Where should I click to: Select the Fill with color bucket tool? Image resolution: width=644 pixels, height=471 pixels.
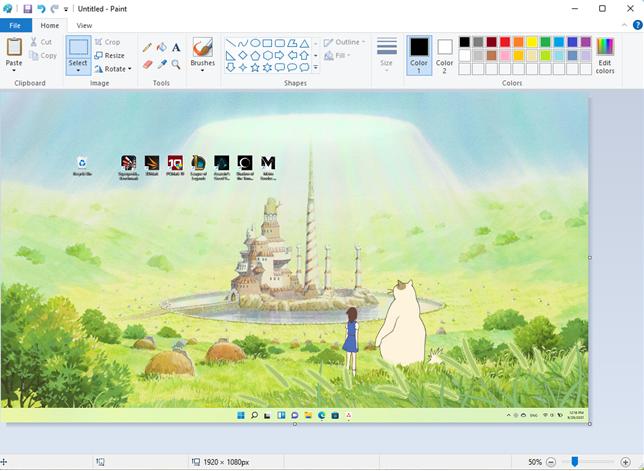click(161, 48)
